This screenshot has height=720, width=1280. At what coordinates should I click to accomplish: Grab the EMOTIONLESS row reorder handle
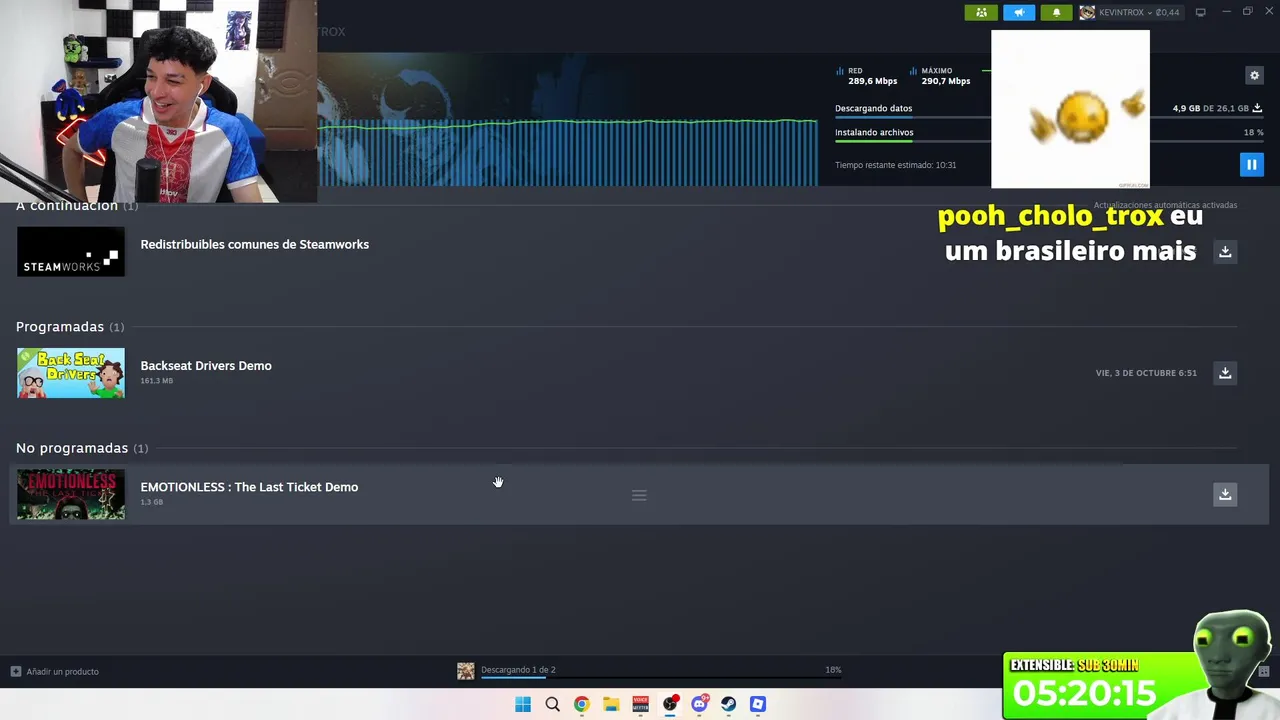(x=639, y=495)
